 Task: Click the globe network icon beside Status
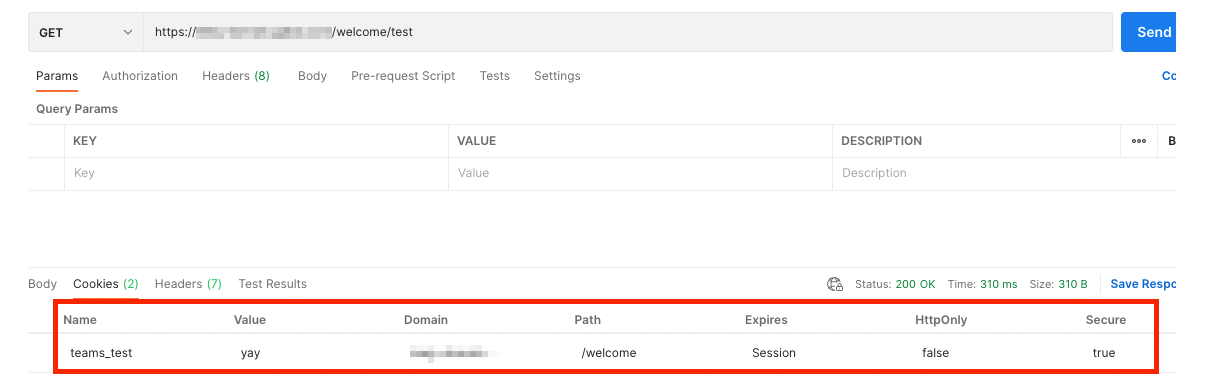[x=835, y=284]
